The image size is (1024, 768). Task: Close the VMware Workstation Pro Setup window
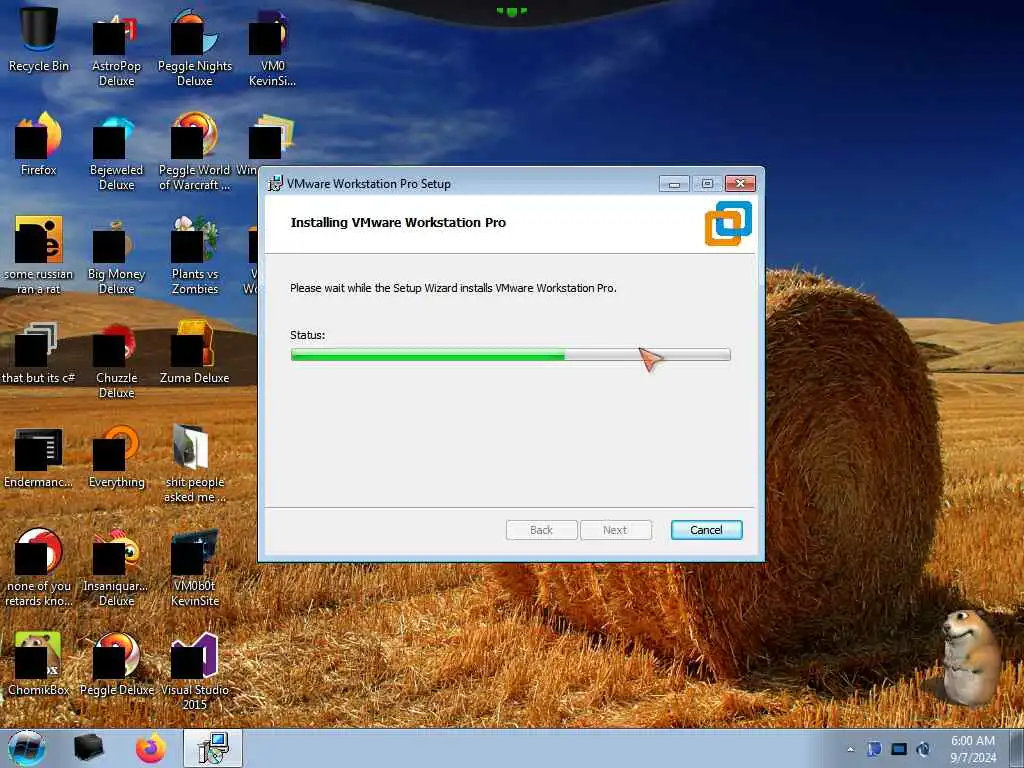740,184
